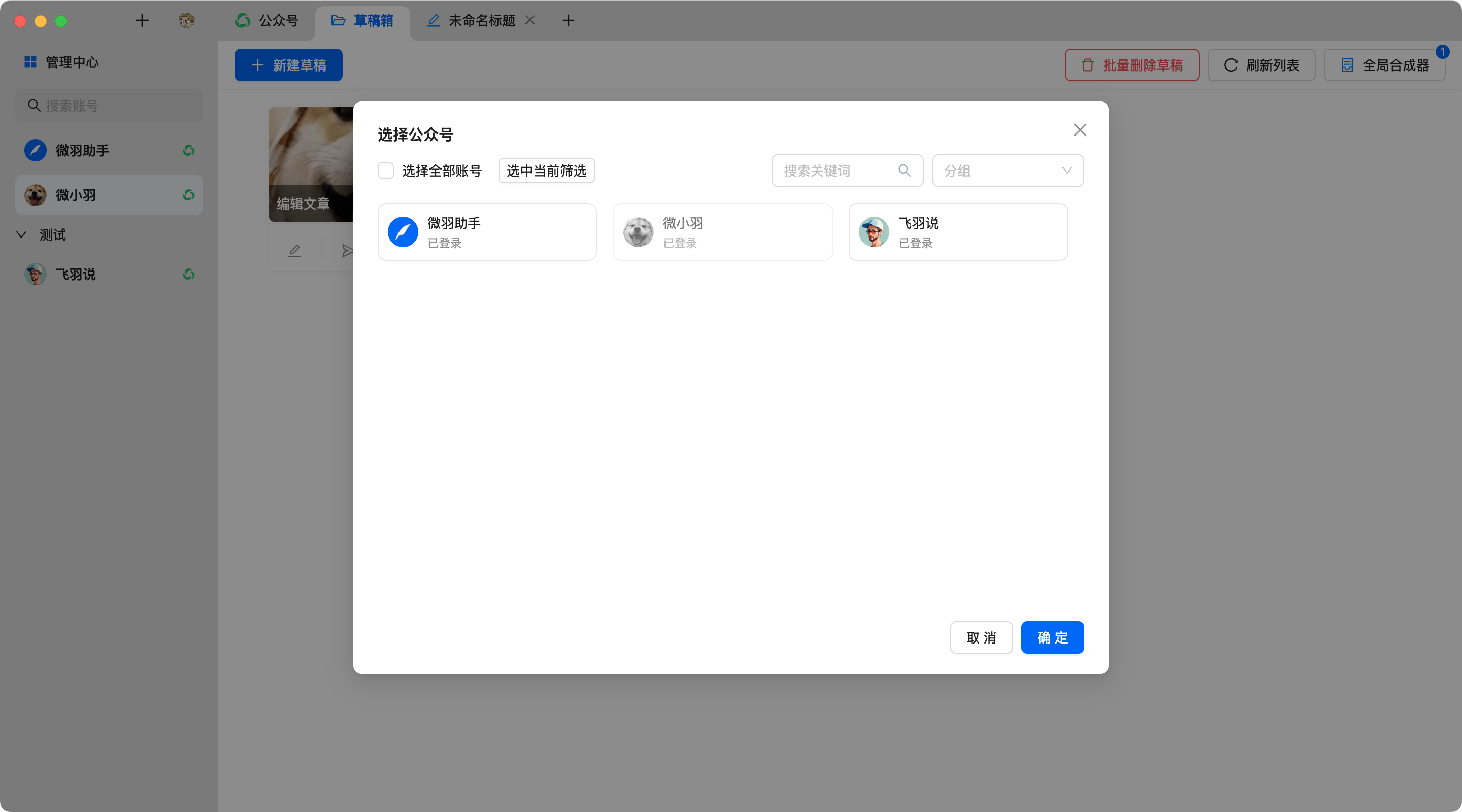1462x812 pixels.
Task: Add a new tab after 未命名标题
Action: [568, 21]
